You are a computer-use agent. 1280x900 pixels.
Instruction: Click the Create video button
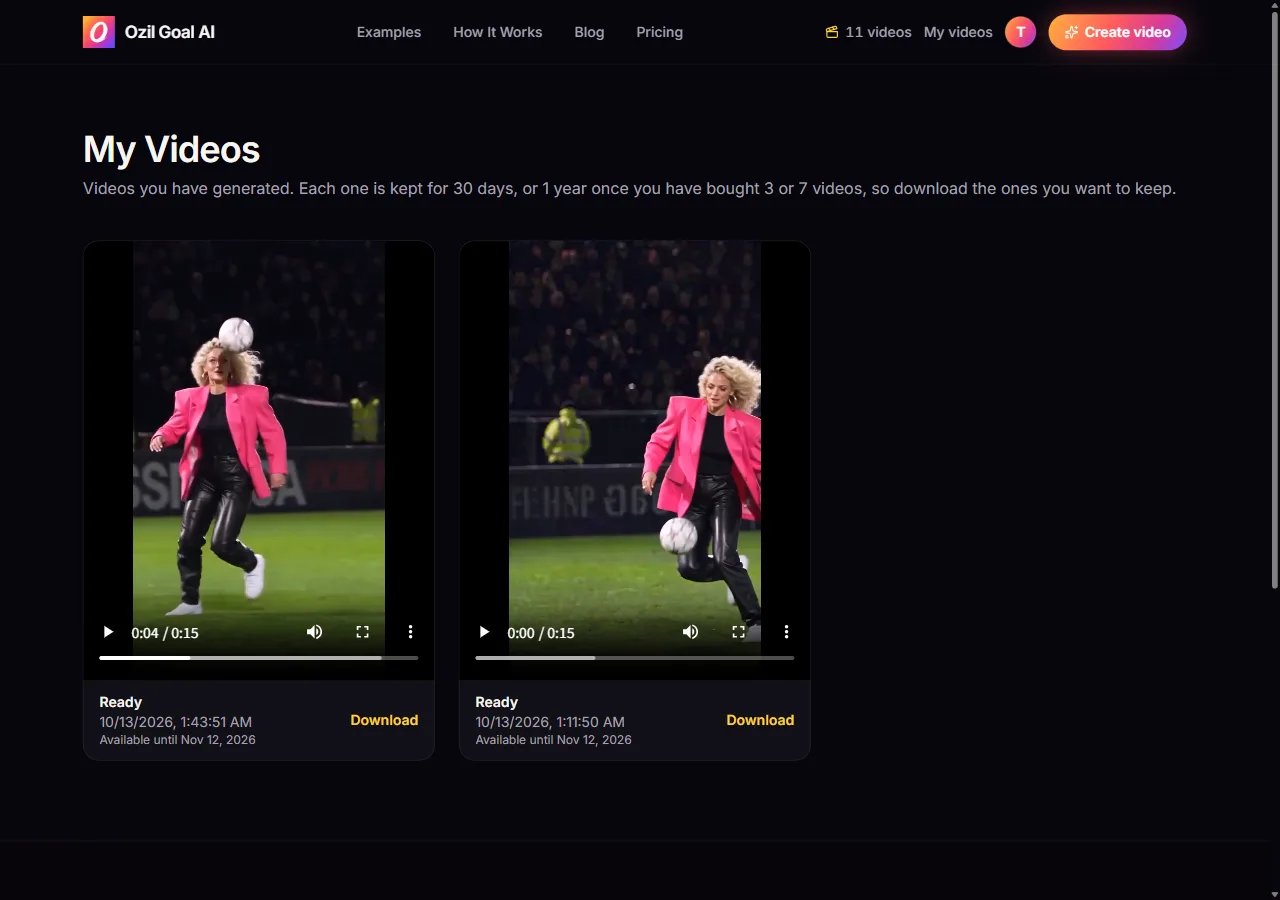[1117, 32]
